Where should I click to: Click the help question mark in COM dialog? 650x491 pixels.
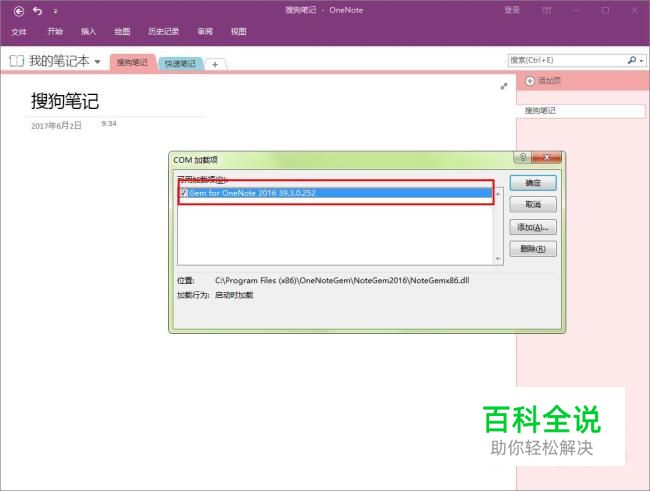pos(522,157)
